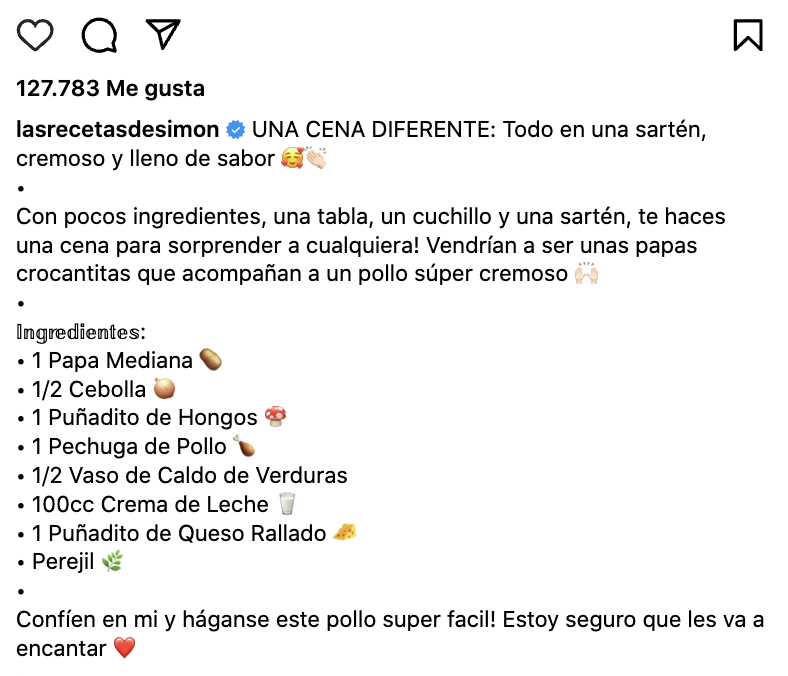View who liked via 127.783 Me gusta
Image resolution: width=788 pixels, height=676 pixels.
click(110, 88)
